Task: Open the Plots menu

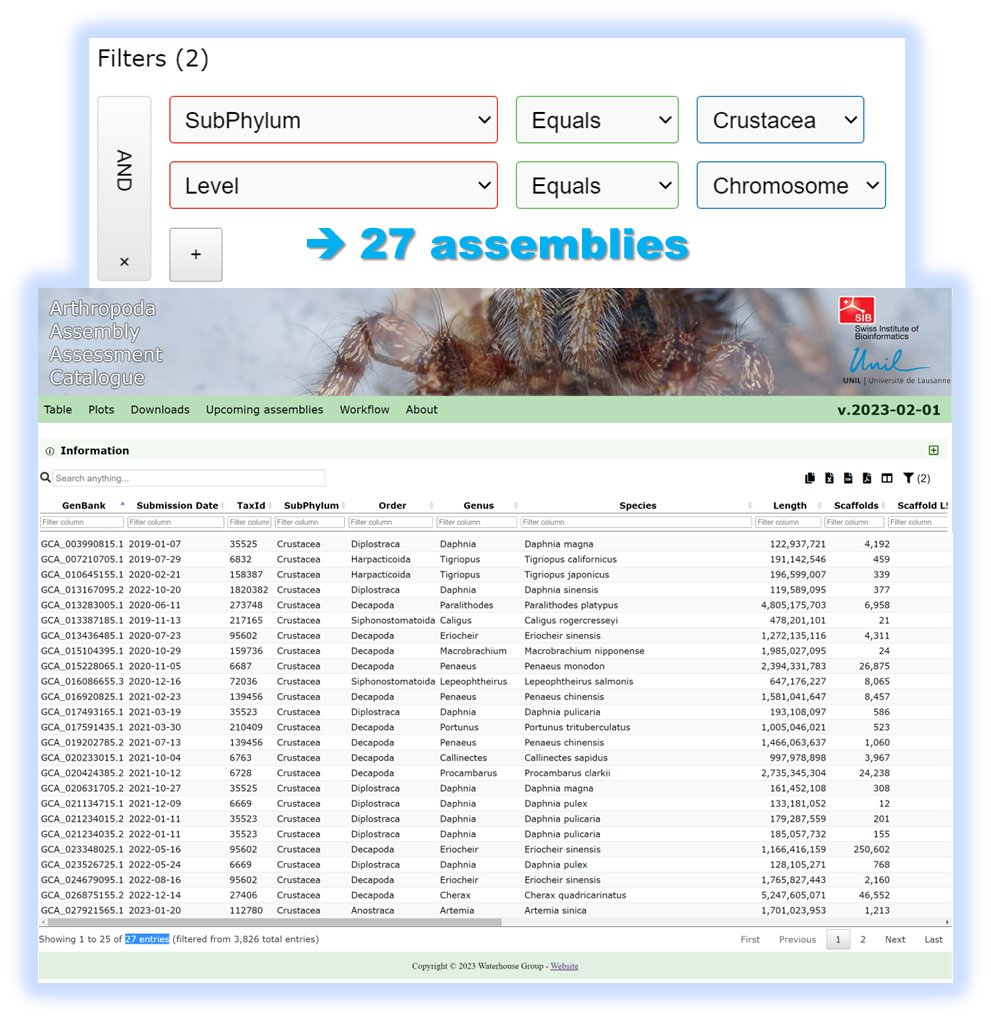Action: [101, 410]
